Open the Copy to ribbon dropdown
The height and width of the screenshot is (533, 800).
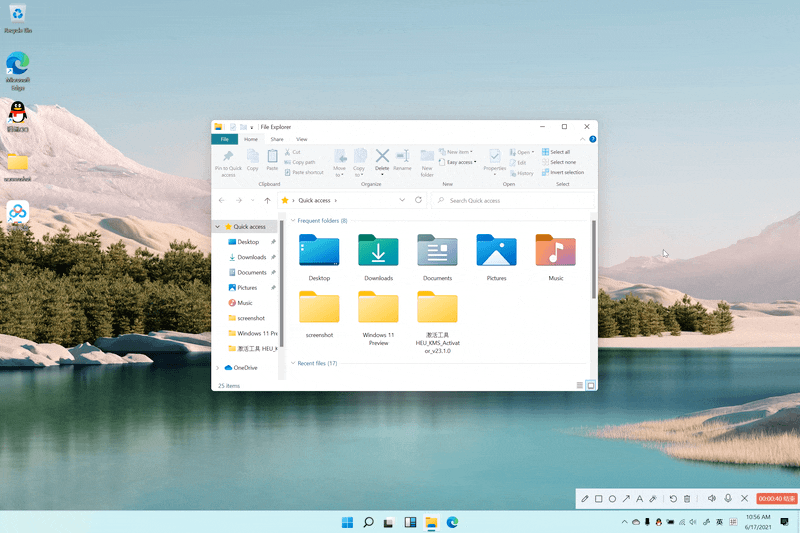[359, 163]
